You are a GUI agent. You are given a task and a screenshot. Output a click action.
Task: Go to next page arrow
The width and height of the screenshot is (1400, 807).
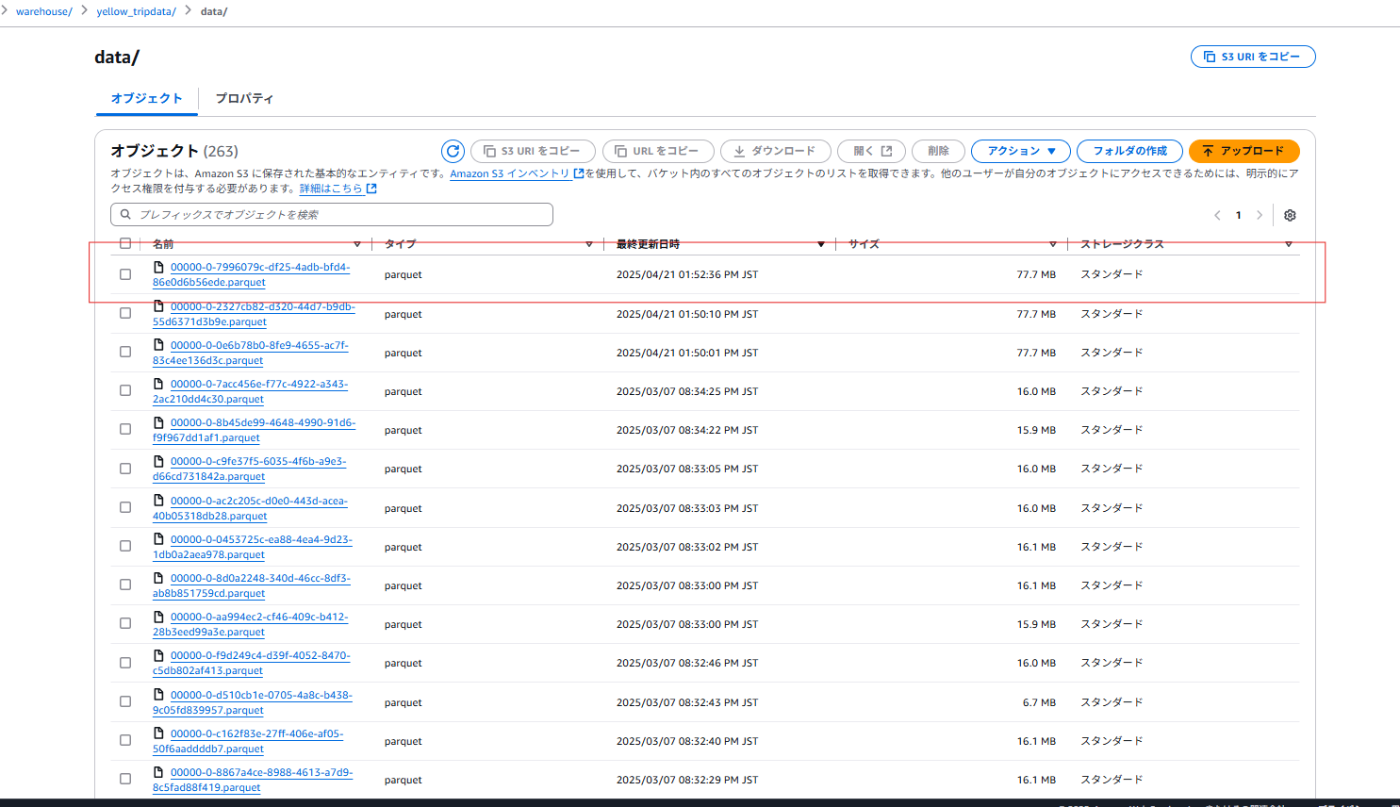pyautogui.click(x=1259, y=215)
